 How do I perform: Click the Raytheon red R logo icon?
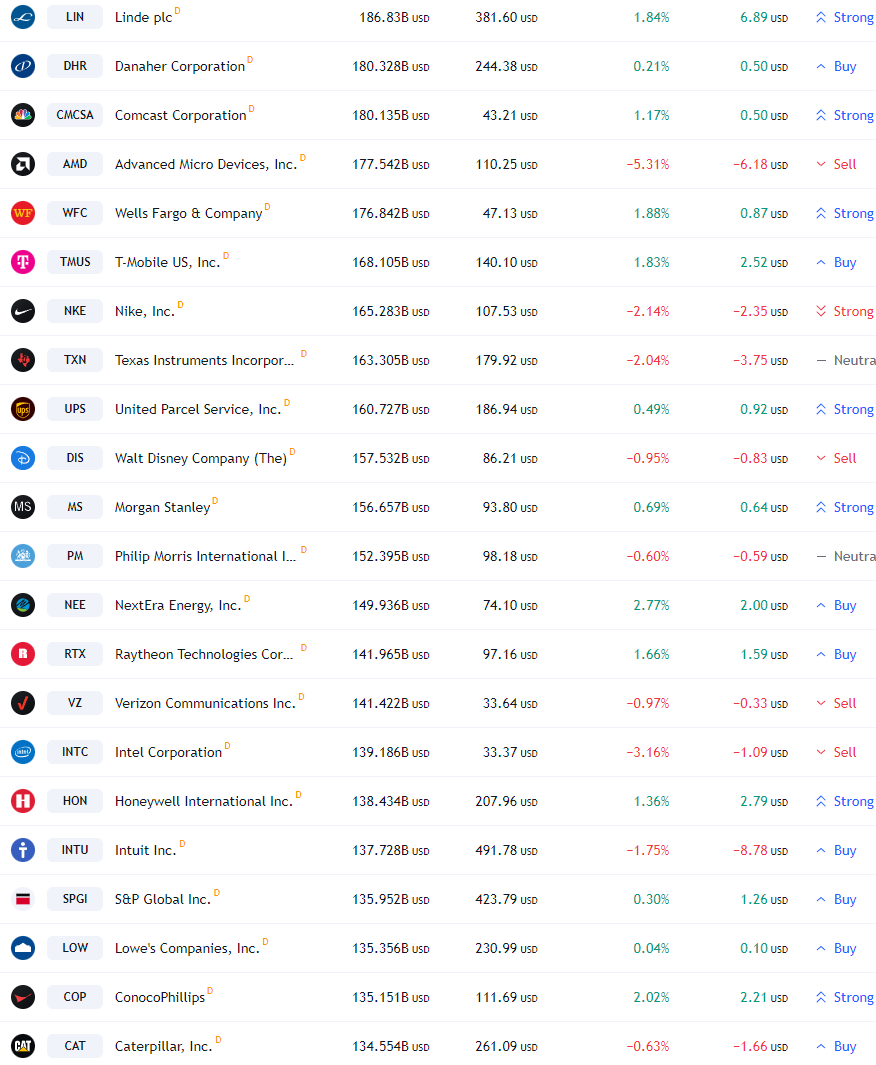(23, 653)
